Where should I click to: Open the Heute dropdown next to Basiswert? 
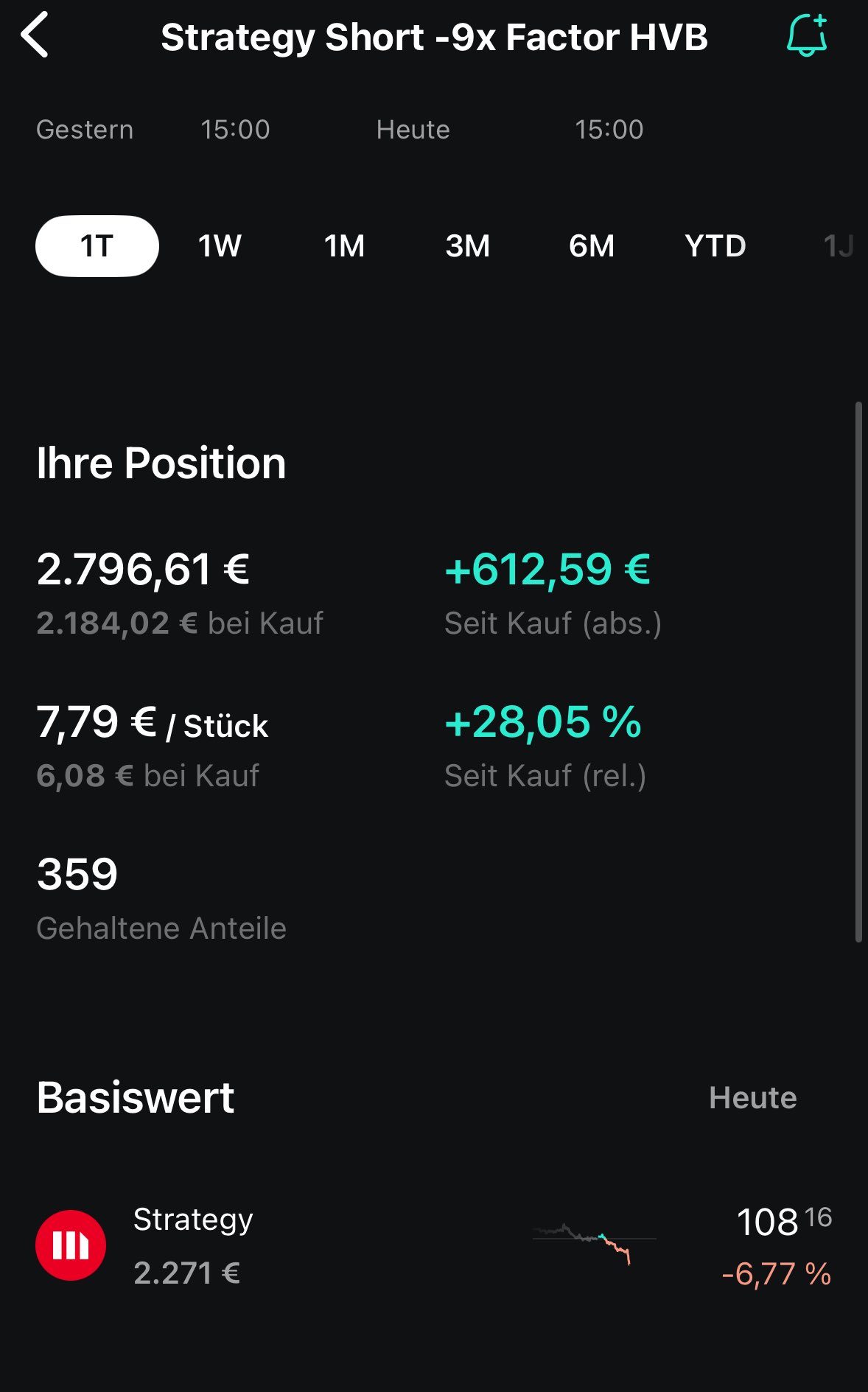pyautogui.click(x=752, y=1098)
